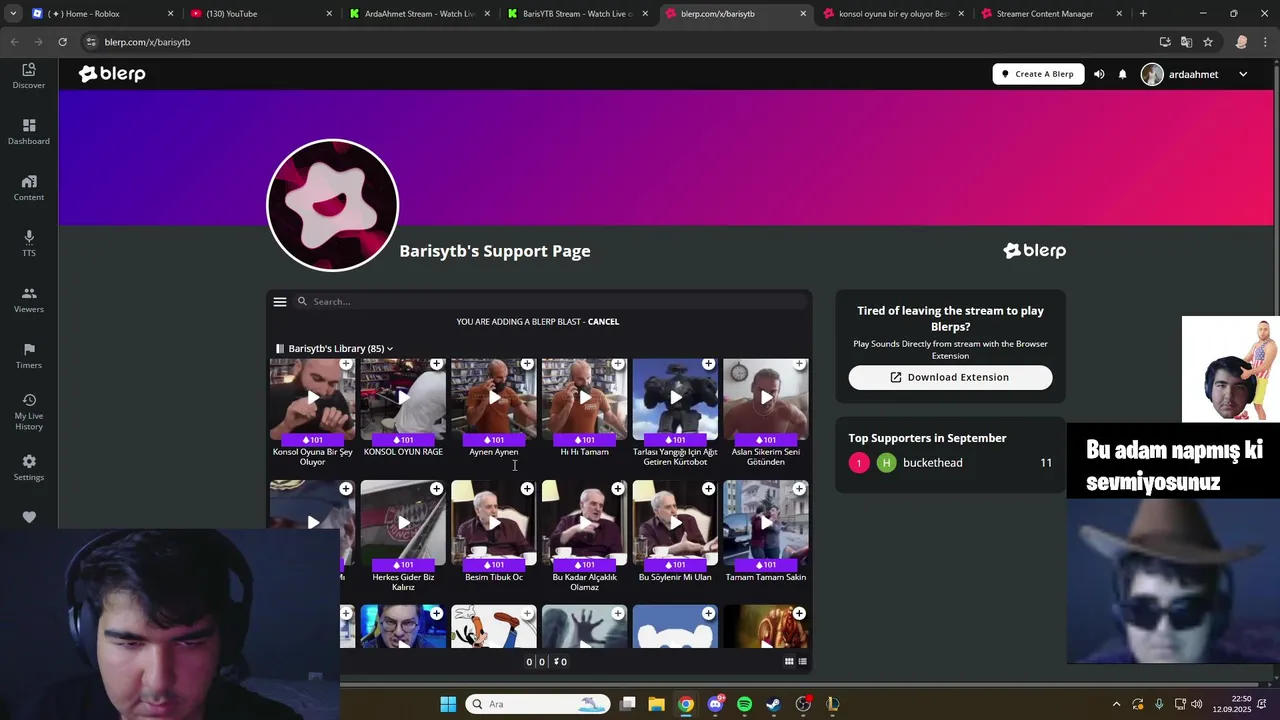Switch to the BarisYTB Stream tab
Screen dimensions: 1280x720
[x=578, y=14]
